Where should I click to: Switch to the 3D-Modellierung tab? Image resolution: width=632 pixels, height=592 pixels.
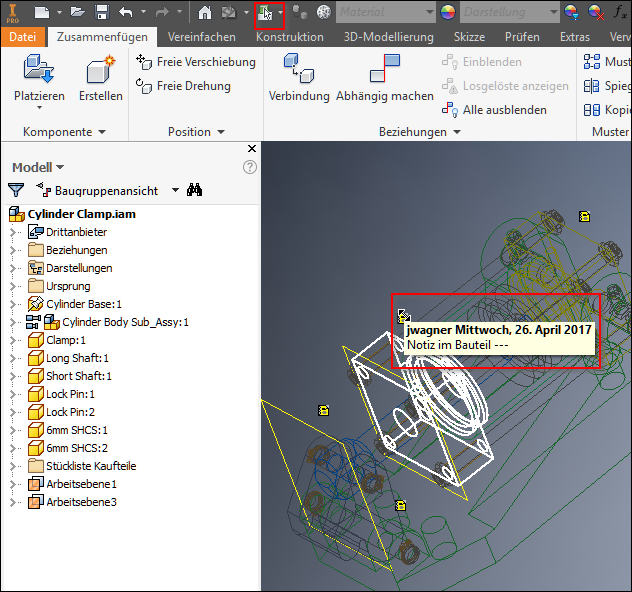coord(389,37)
